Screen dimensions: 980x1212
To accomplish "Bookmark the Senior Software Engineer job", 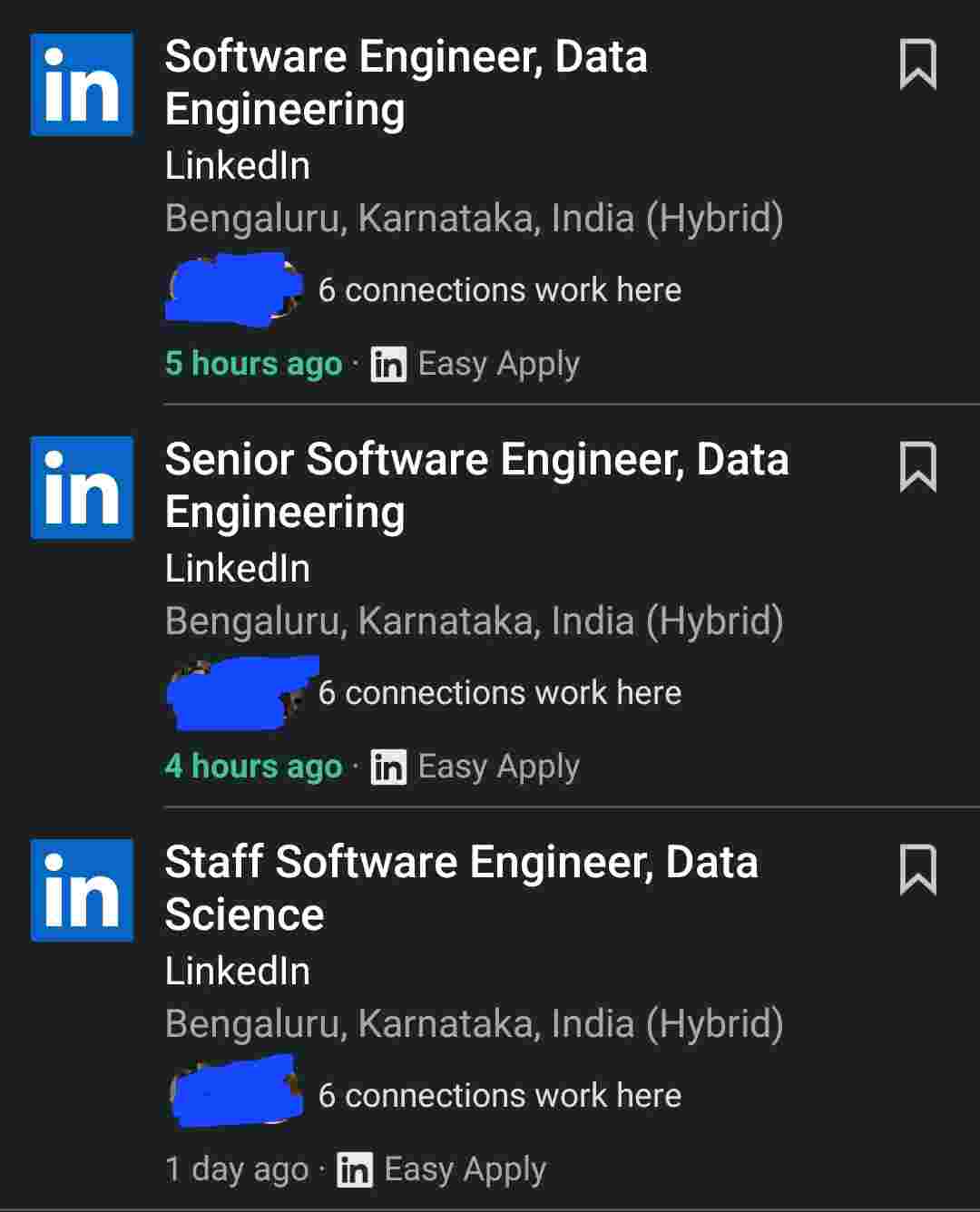I will (917, 467).
